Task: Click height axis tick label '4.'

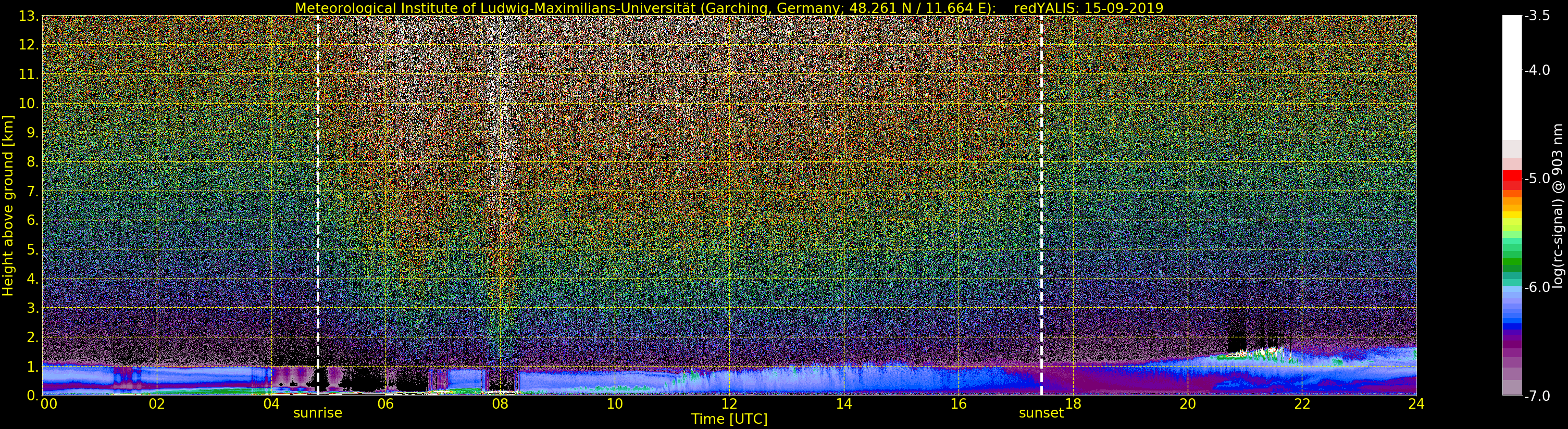Action: [32, 279]
